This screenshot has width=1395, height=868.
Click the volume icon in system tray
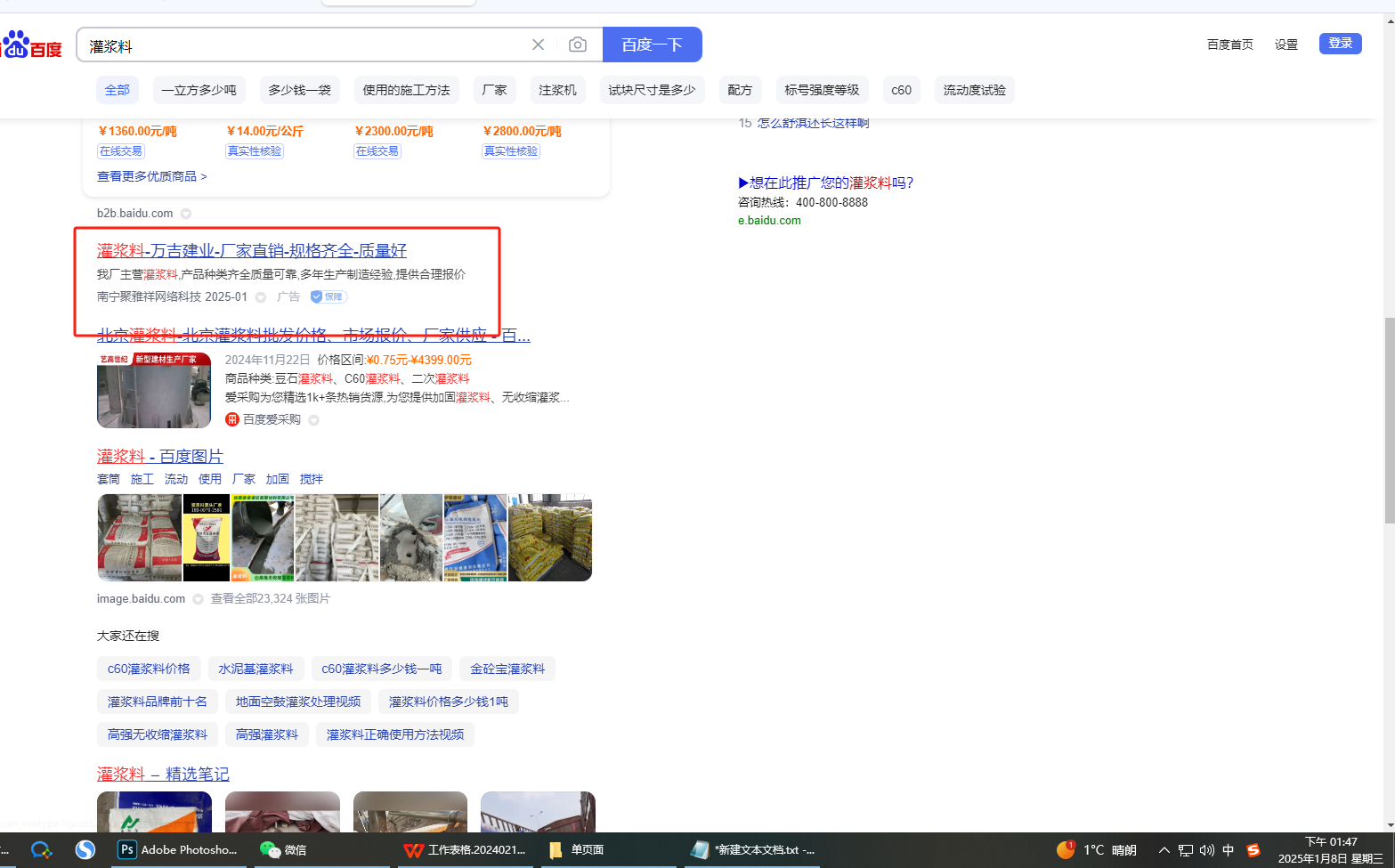pos(1206,850)
